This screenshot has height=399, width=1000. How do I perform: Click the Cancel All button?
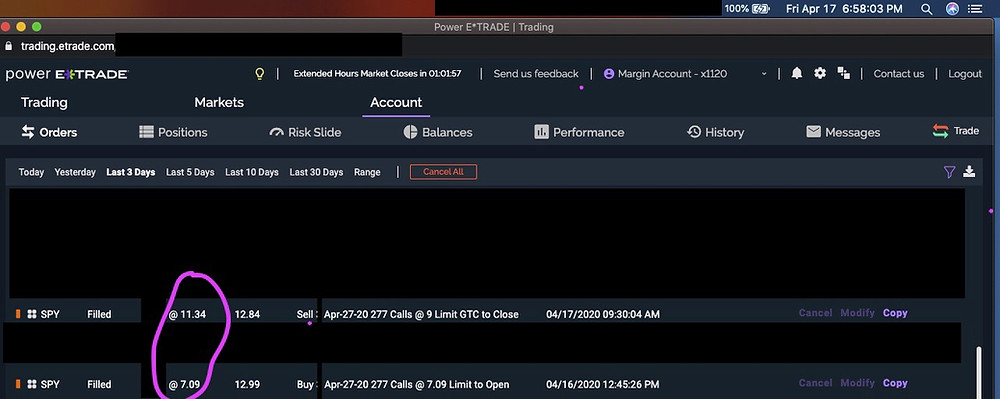443,172
